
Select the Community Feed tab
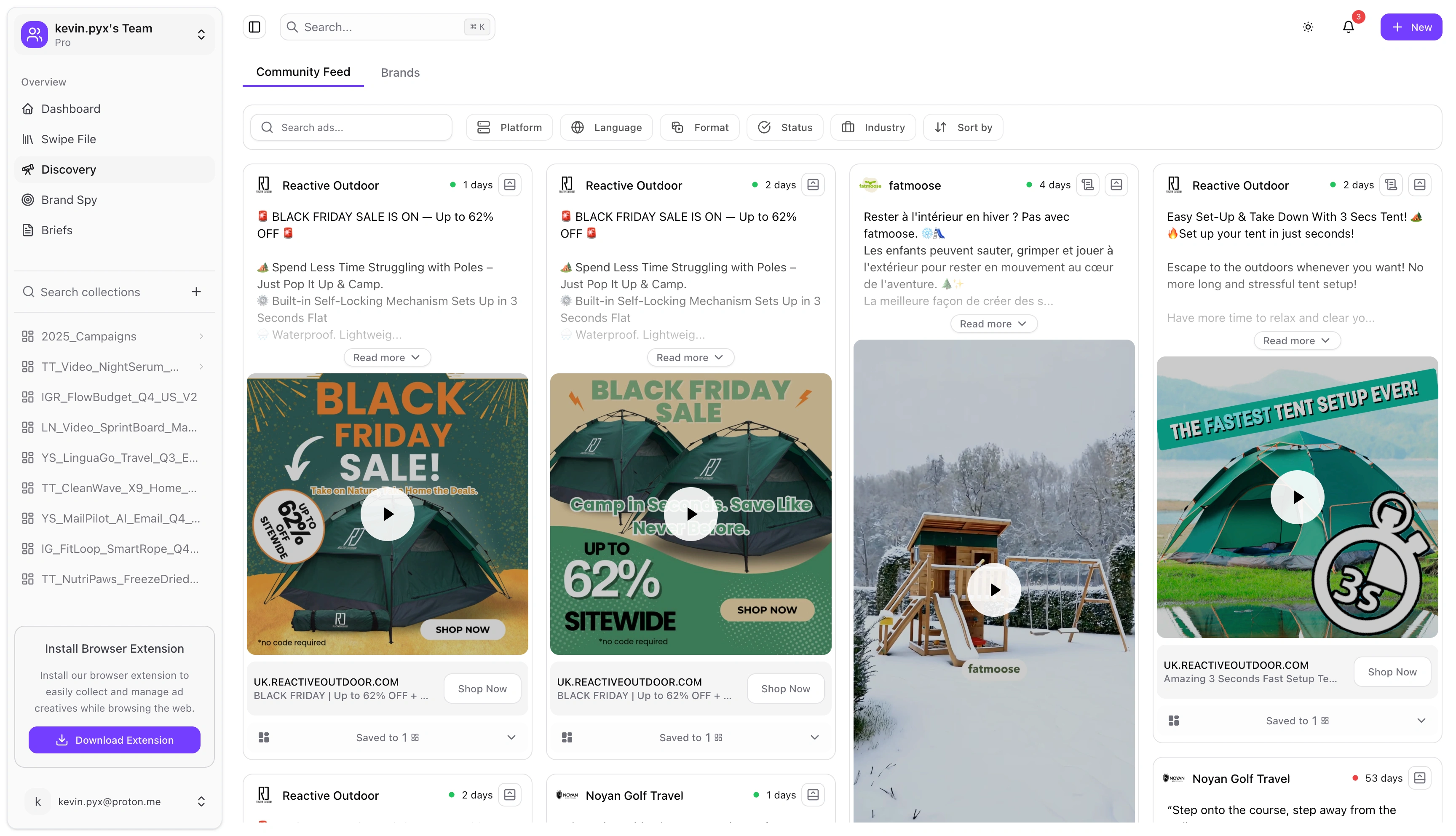(303, 72)
